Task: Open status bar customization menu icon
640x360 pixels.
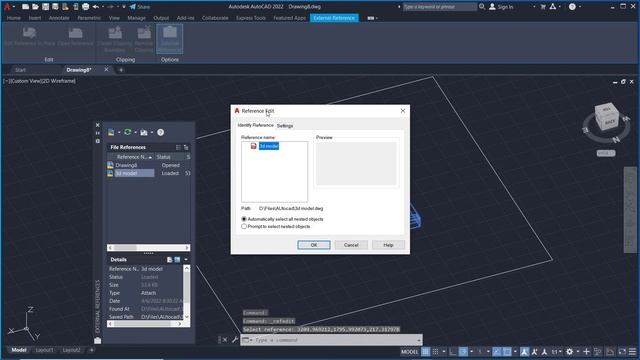Action: [x=632, y=351]
